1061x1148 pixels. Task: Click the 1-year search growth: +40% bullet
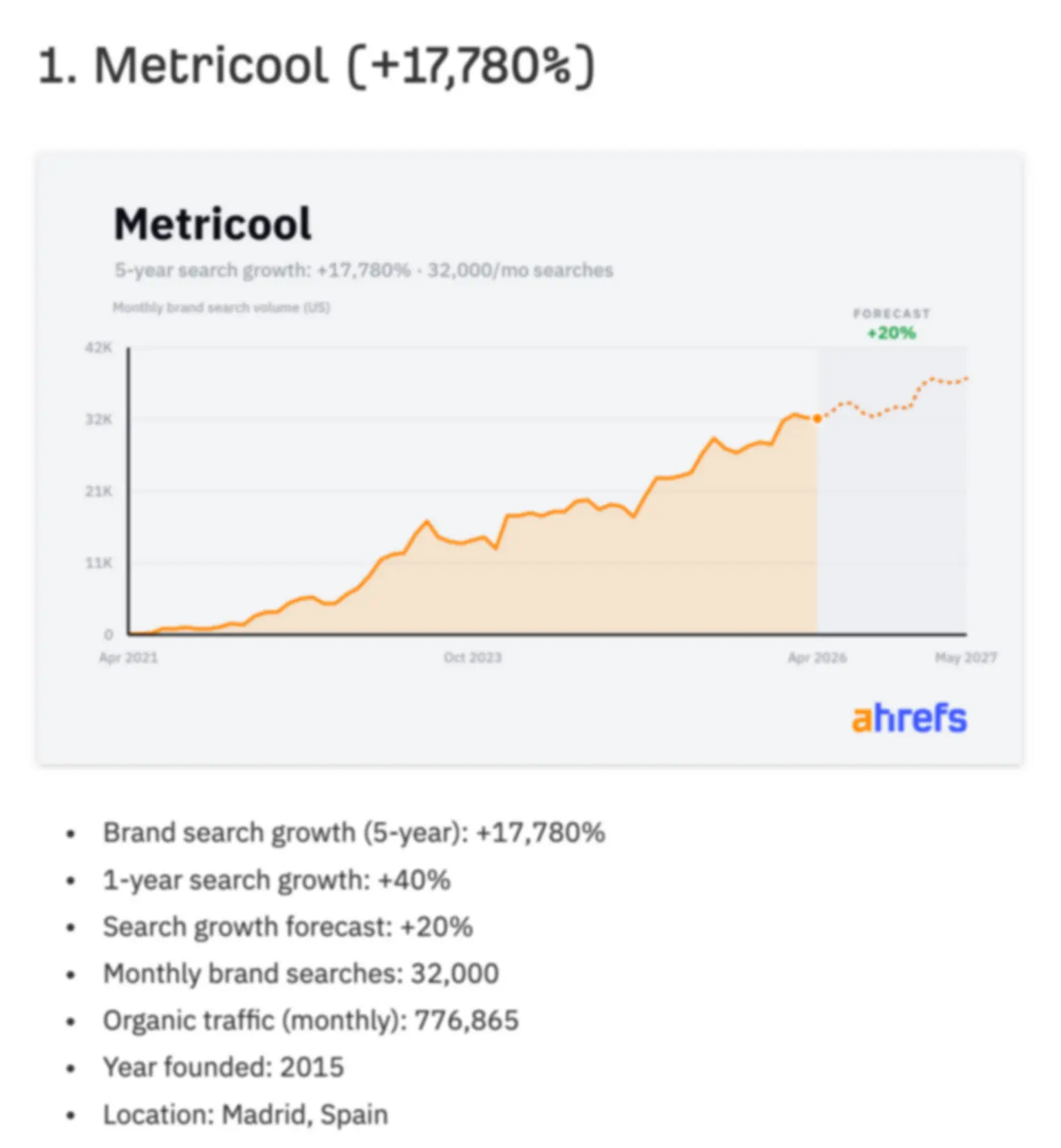[x=277, y=880]
